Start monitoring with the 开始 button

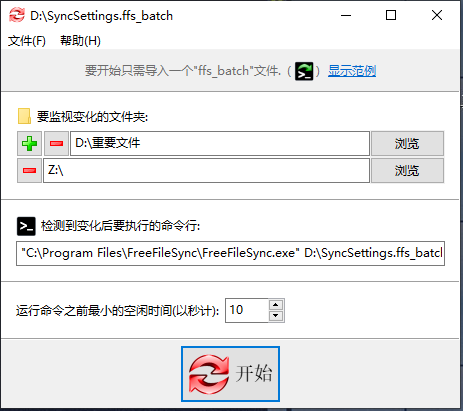pos(230,374)
